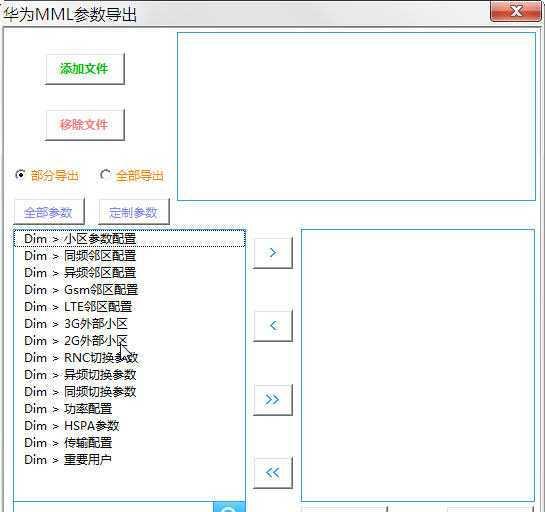Image resolution: width=545 pixels, height=512 pixels.
Task: Click the double right arrow add-all button
Action: (x=273, y=400)
